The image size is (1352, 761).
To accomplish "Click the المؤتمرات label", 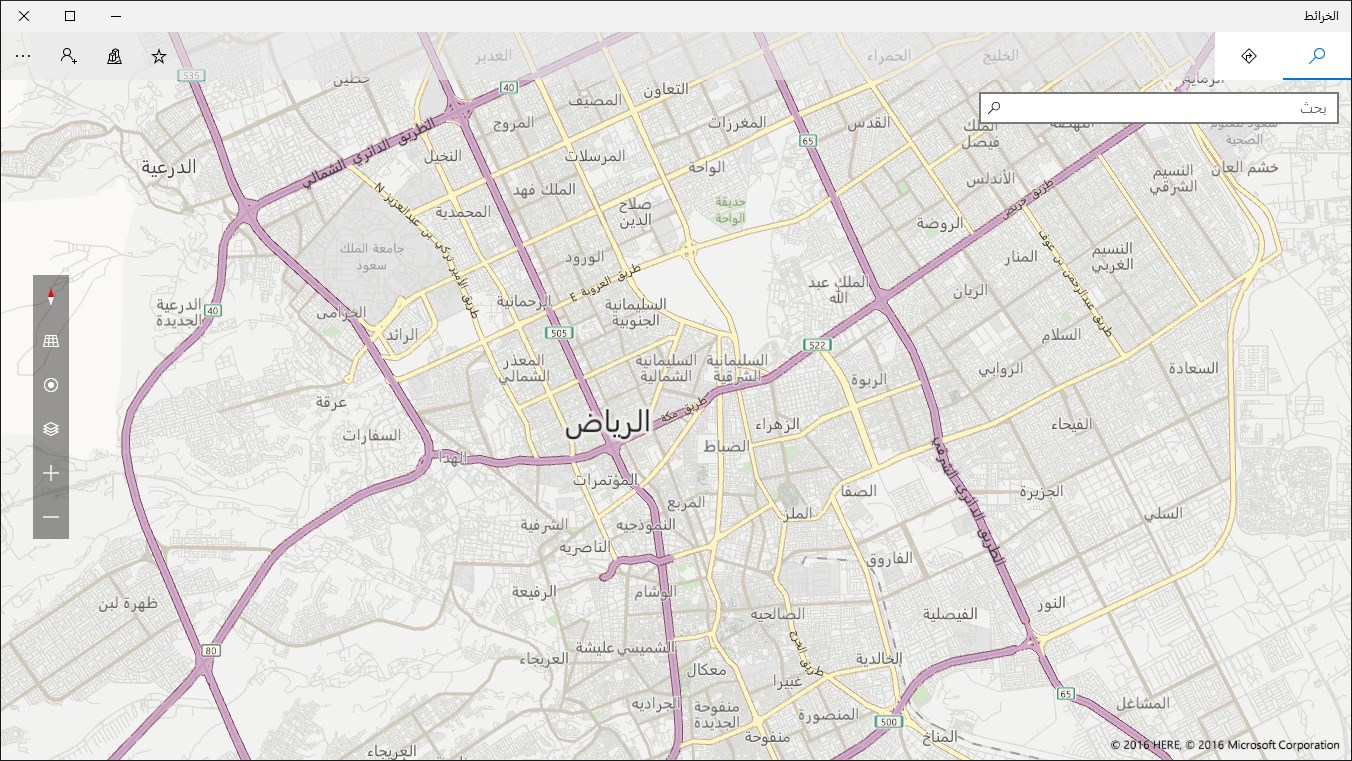I will tap(605, 480).
